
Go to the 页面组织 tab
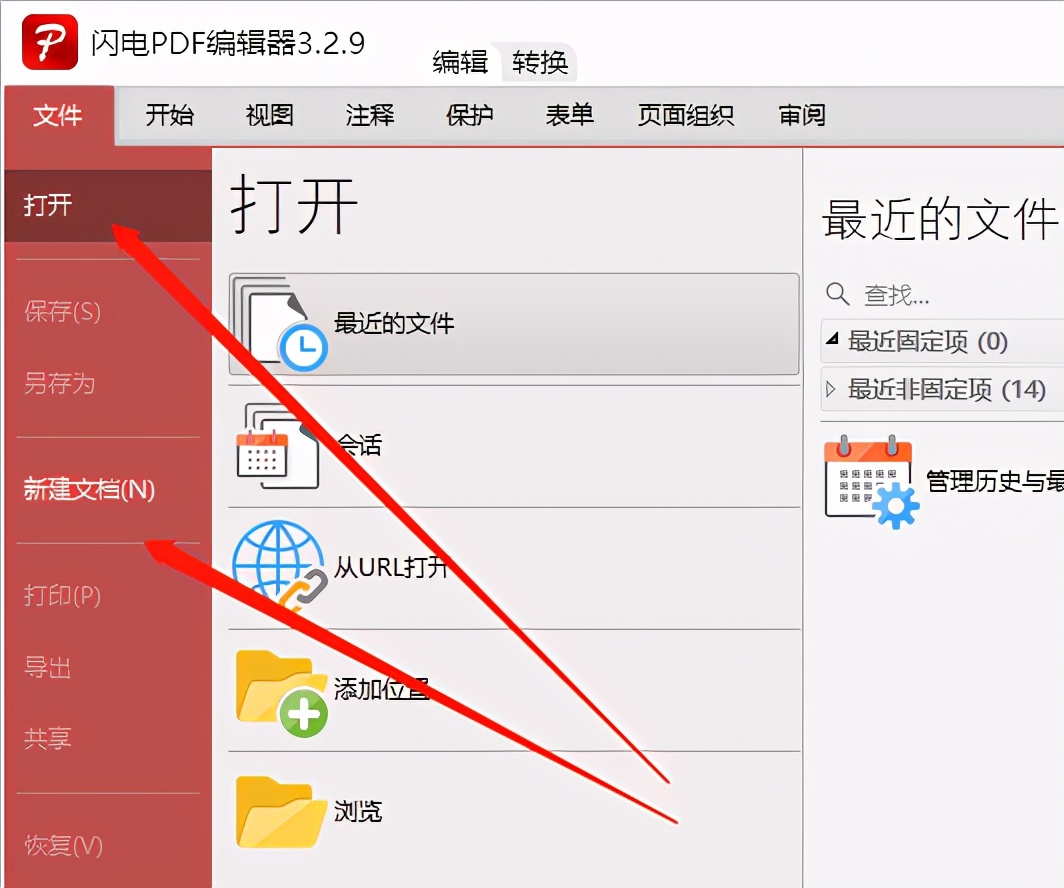pos(686,116)
